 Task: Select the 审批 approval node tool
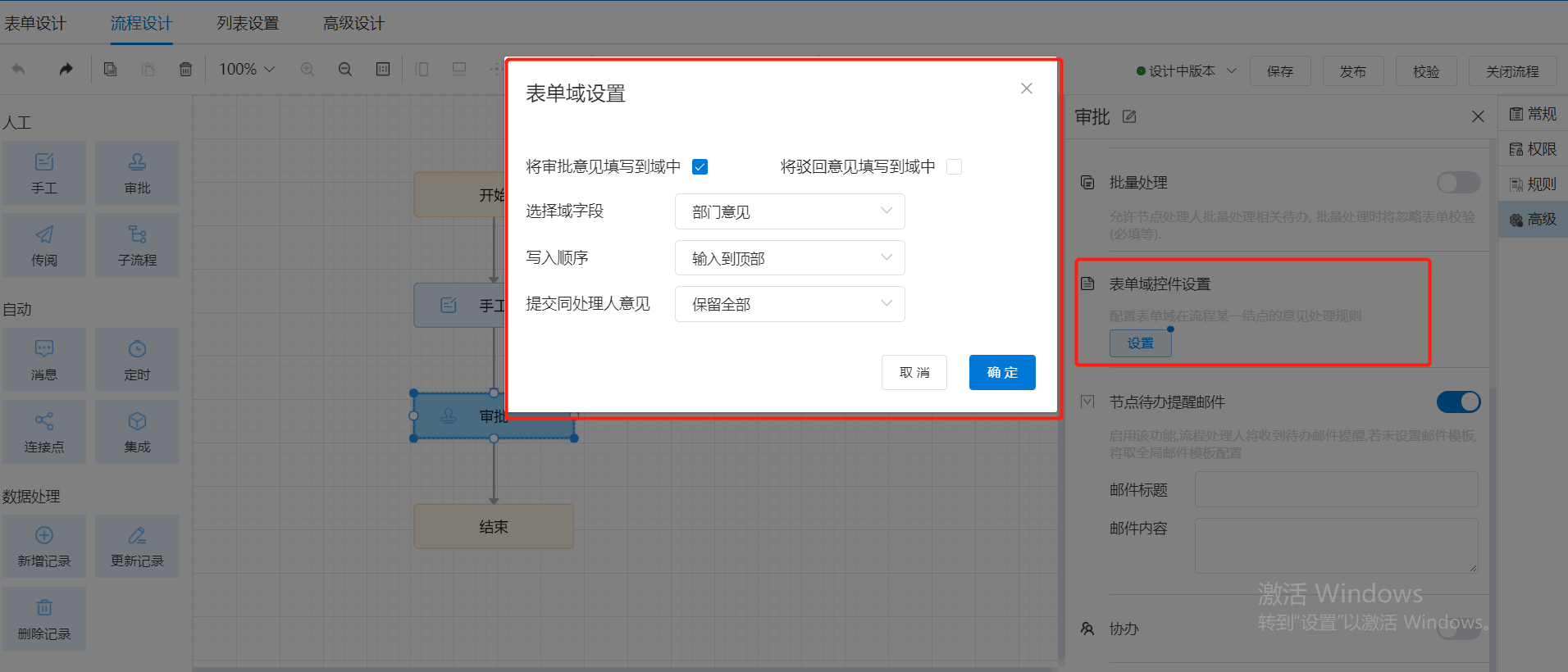(x=137, y=173)
